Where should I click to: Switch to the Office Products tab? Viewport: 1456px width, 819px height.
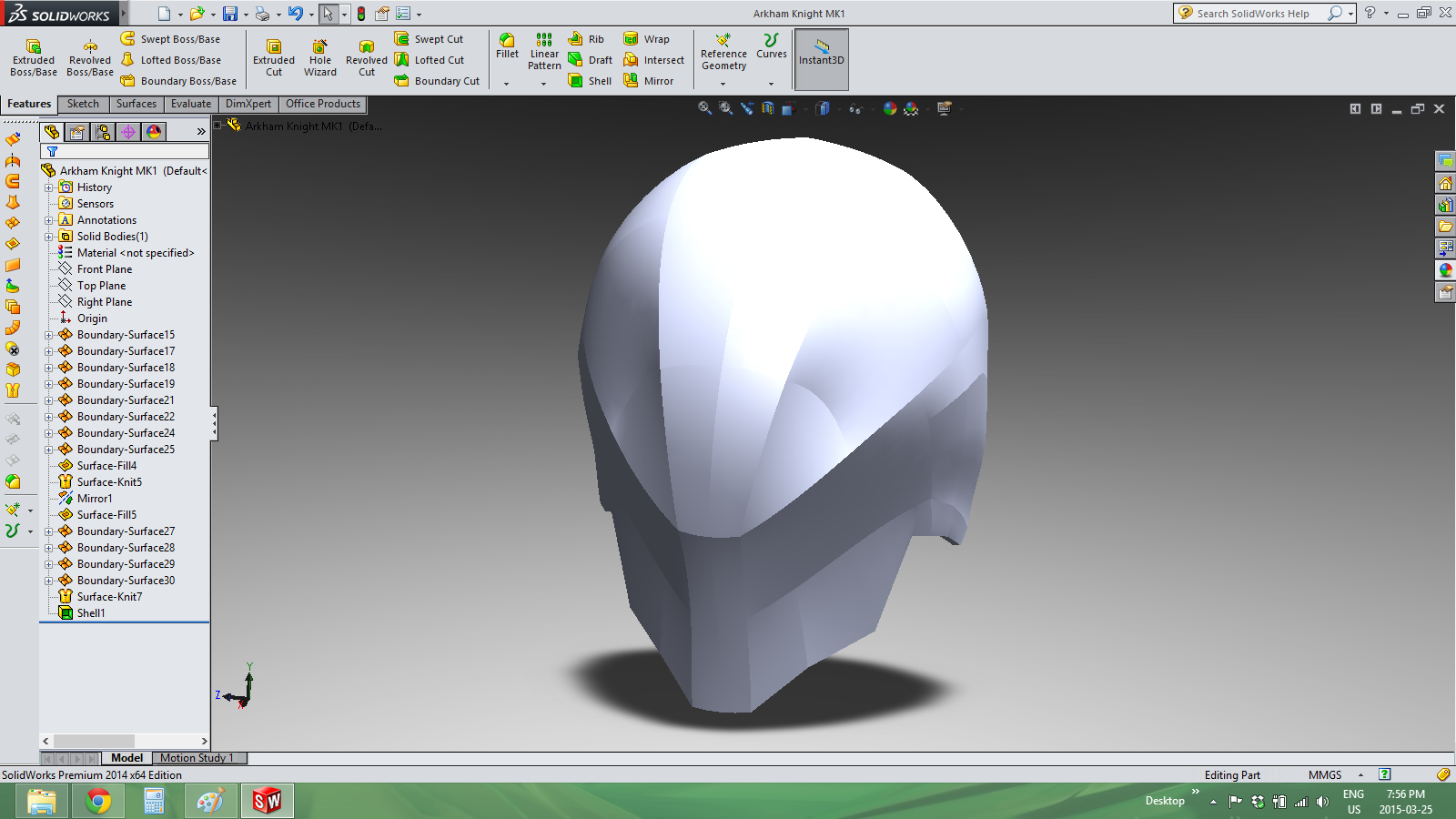click(x=323, y=104)
